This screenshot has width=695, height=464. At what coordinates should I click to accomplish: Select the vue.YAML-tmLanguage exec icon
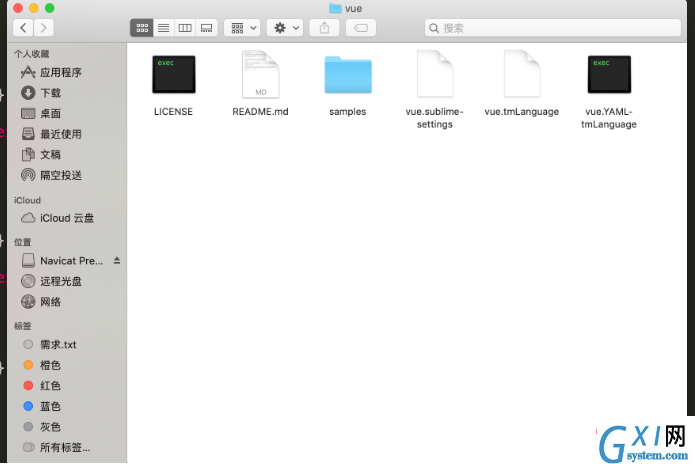click(x=609, y=74)
